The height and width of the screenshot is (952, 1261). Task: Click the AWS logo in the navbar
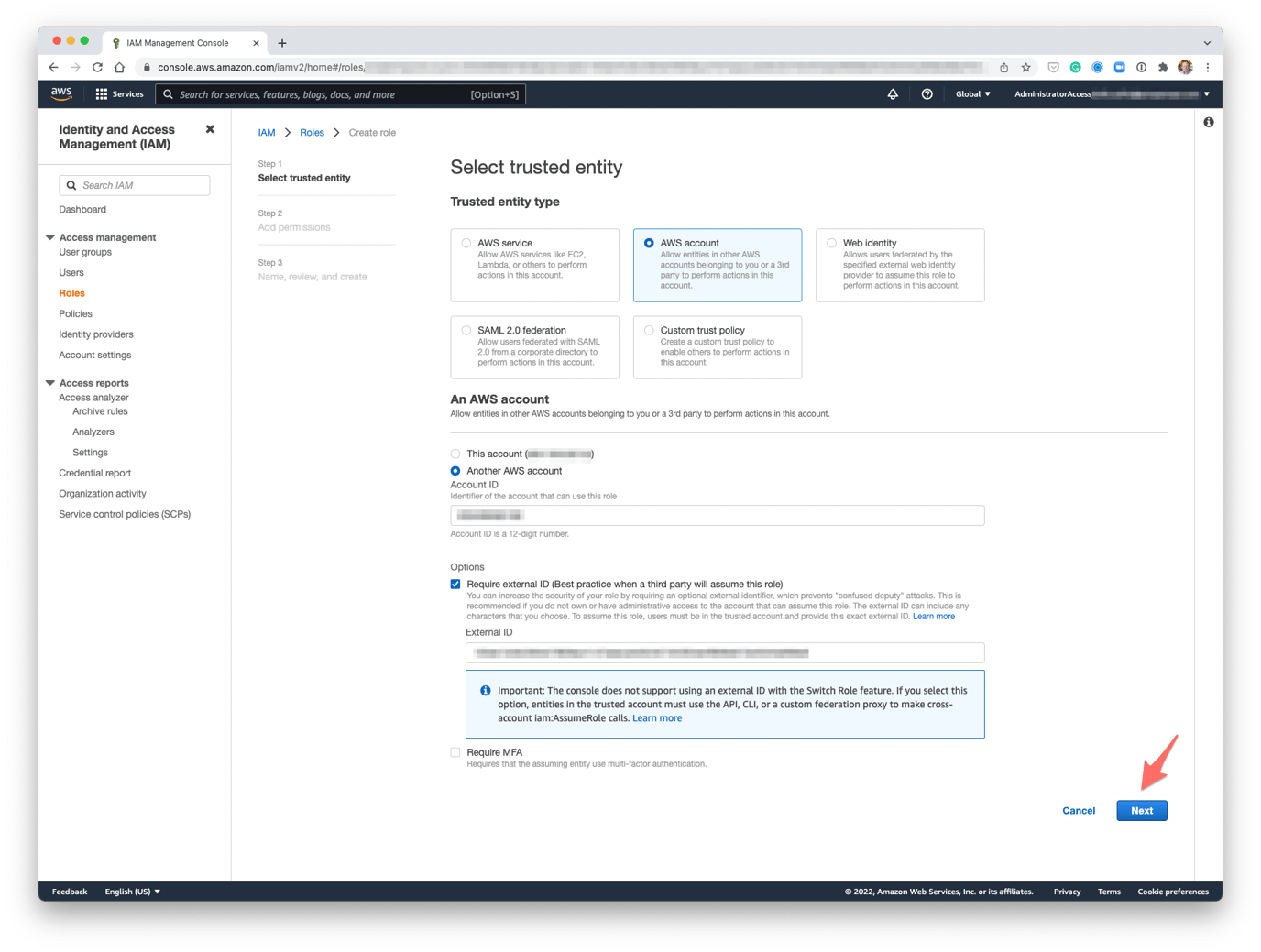pos(60,93)
